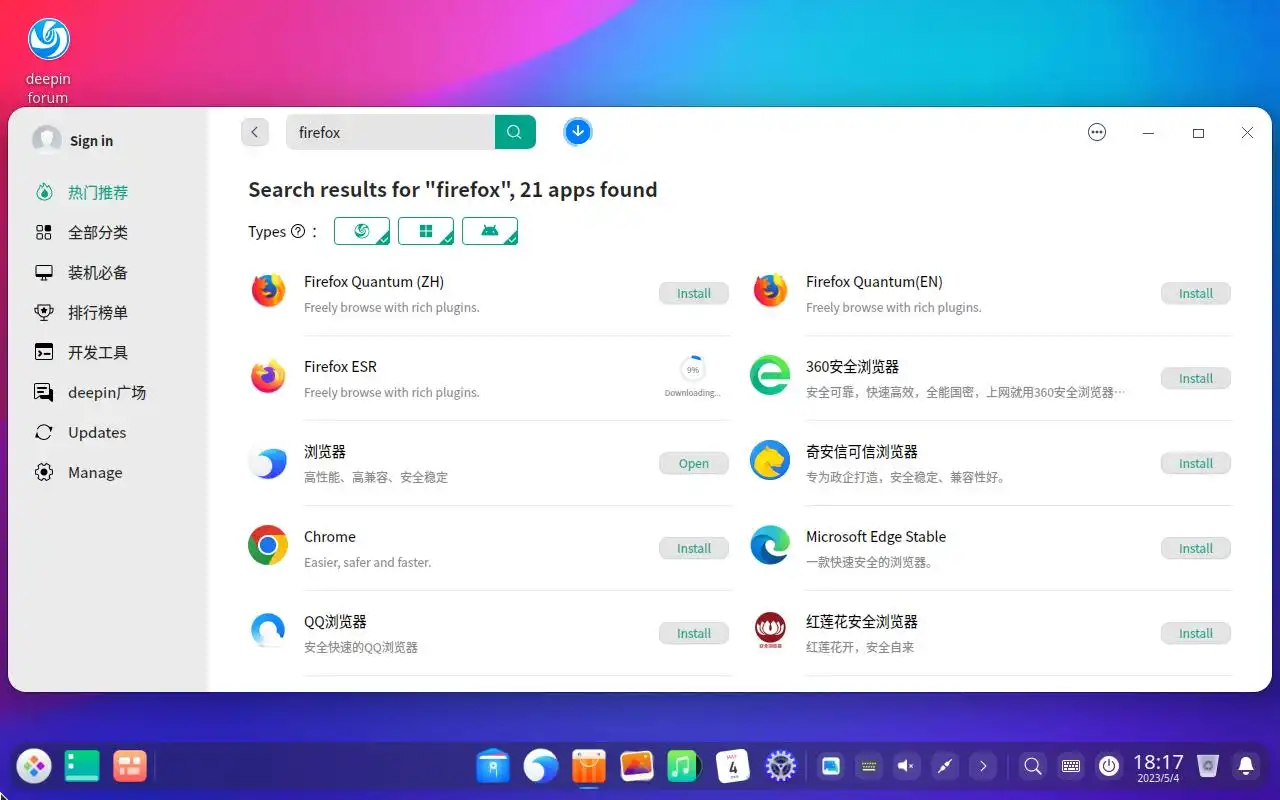Image resolution: width=1280 pixels, height=800 pixels.
Task: Open the file manager in the dock
Action: point(493,766)
